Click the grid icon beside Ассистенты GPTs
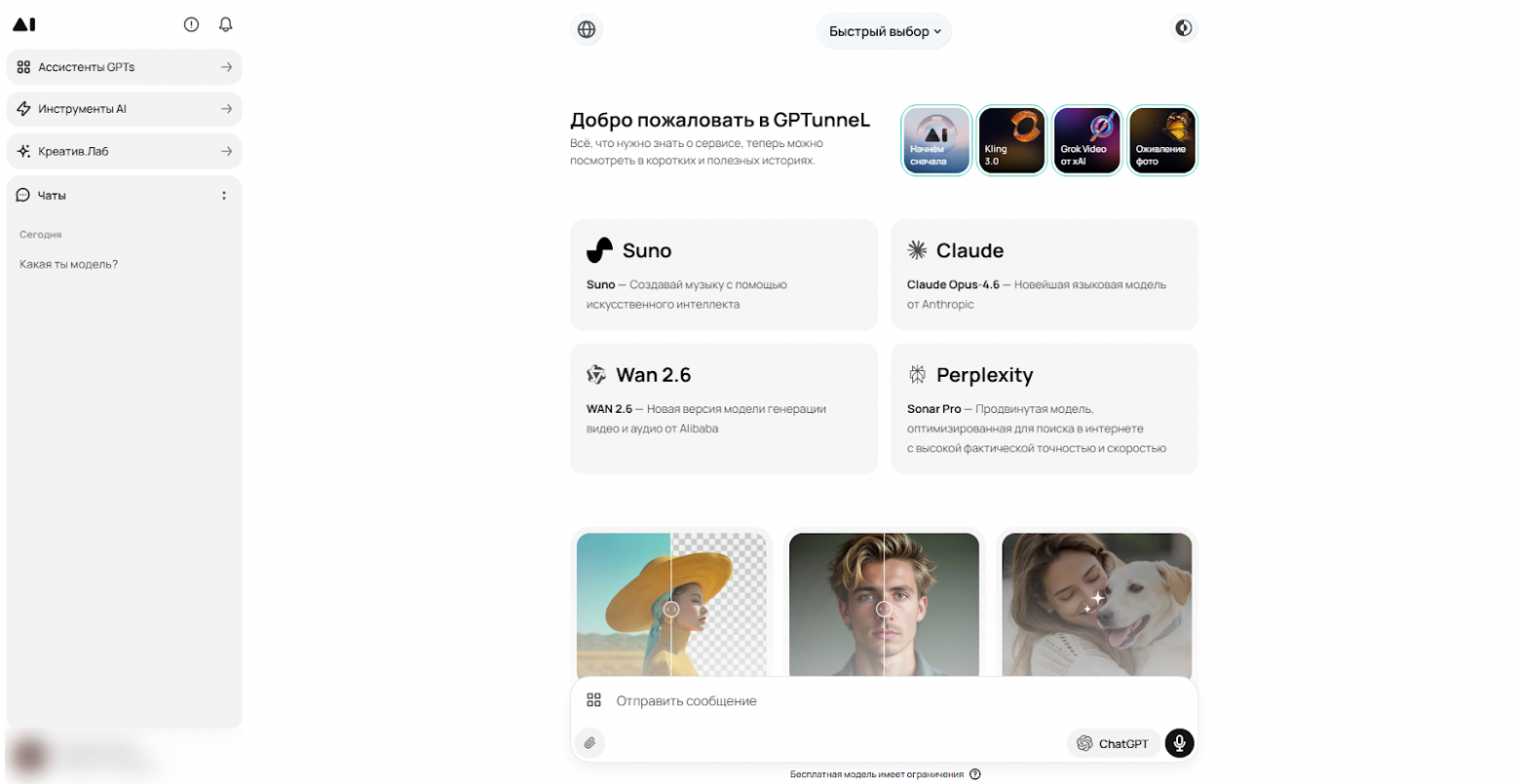 24,67
